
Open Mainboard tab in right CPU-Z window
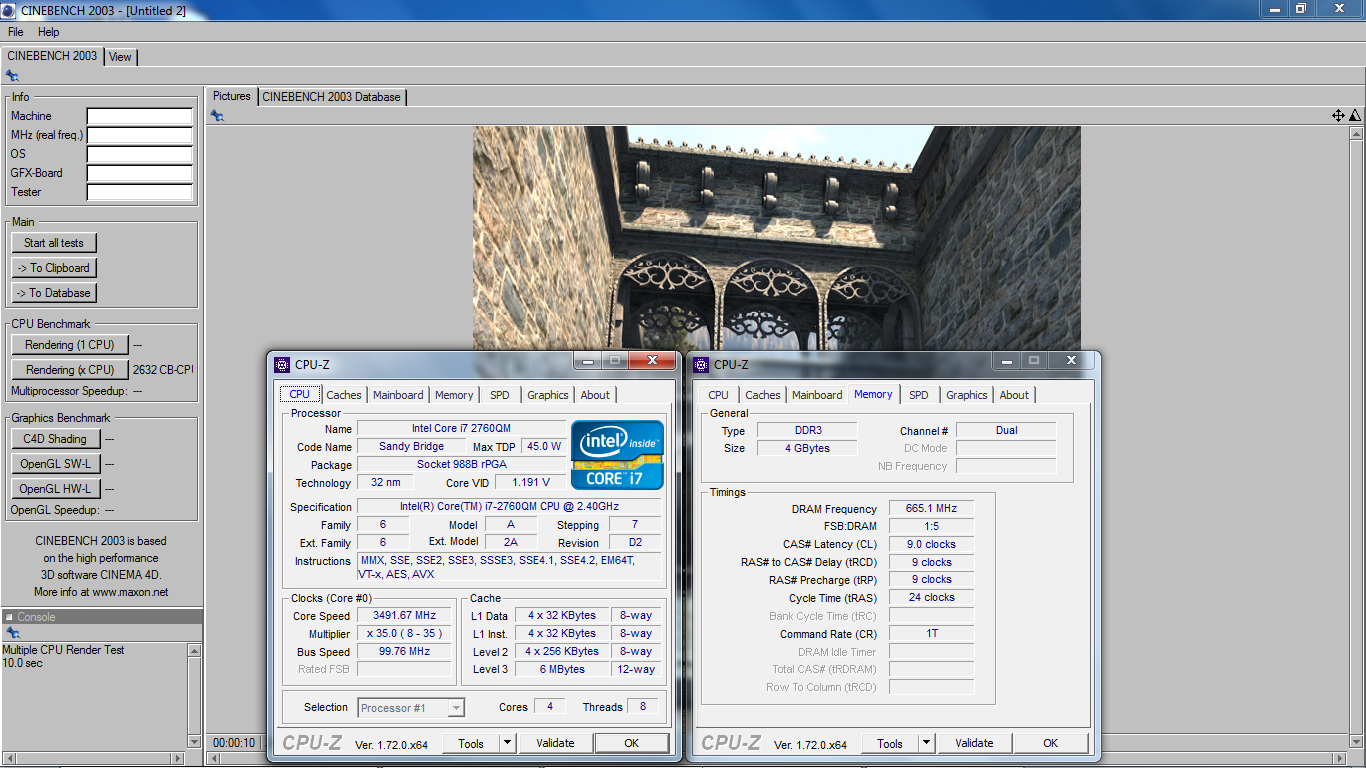point(817,395)
